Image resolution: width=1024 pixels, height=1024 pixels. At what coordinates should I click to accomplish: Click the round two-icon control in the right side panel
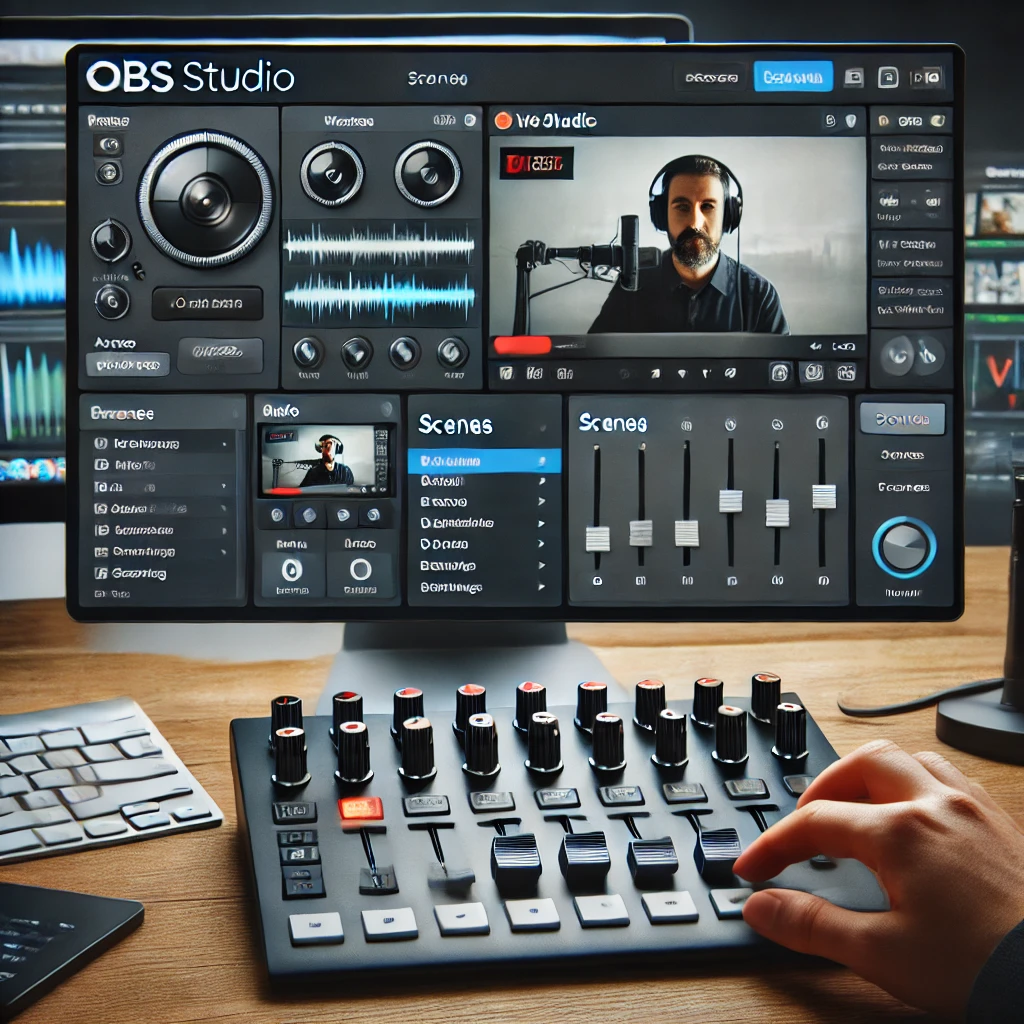click(912, 356)
